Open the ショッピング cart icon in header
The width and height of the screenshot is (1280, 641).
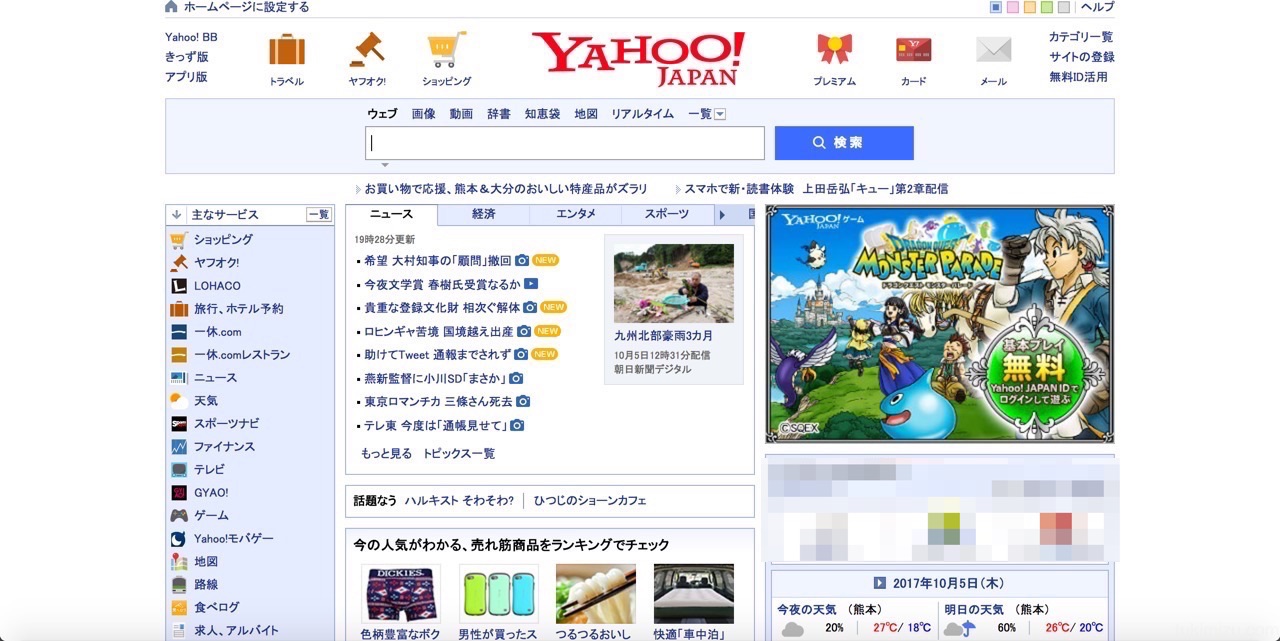pos(446,49)
